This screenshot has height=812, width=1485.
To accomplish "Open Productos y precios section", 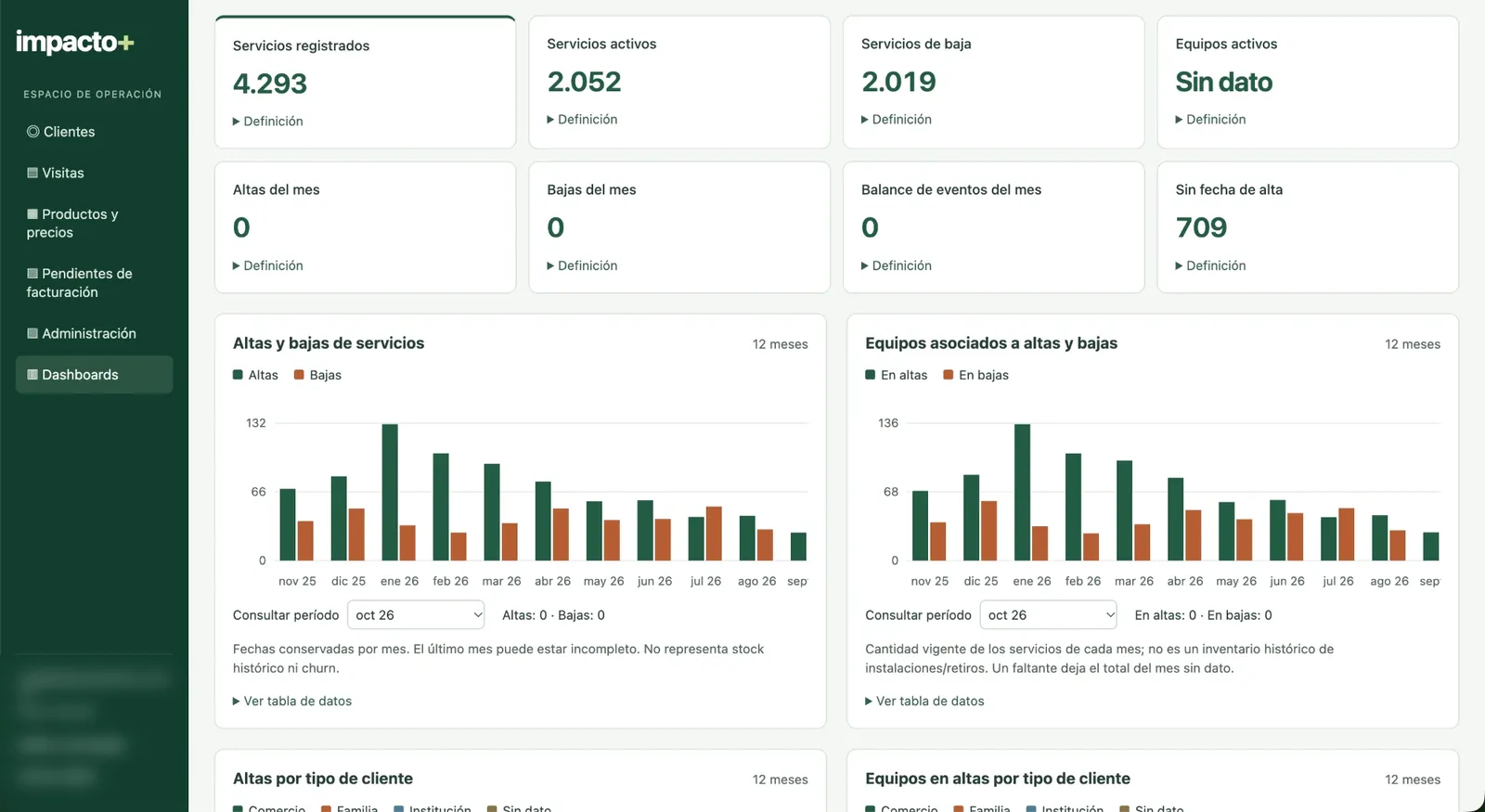I will [94, 224].
